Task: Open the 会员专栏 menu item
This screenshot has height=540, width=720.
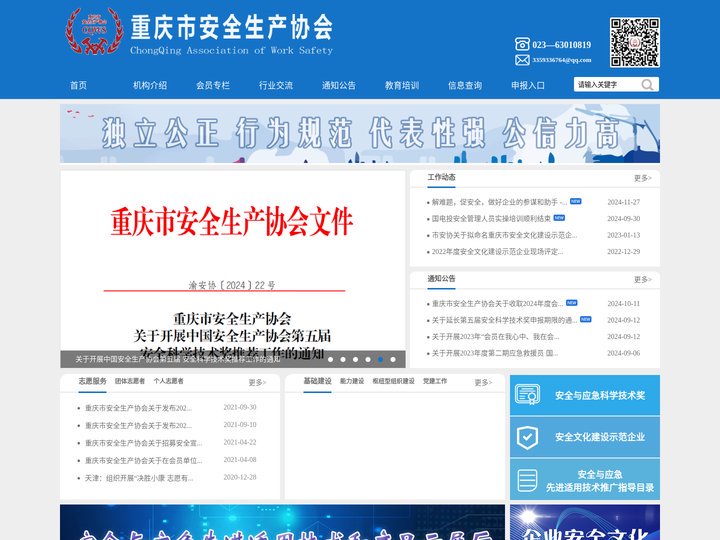Action: point(213,85)
